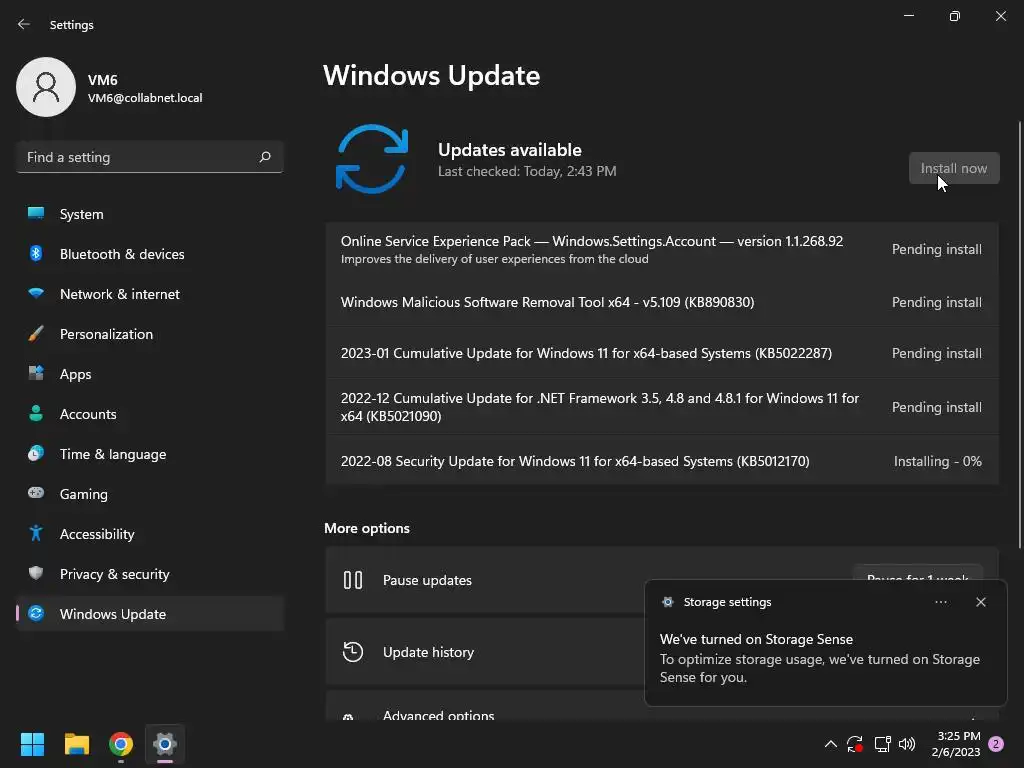Screen dimensions: 1024x768
Task: Click the Apps grid icon
Action: tap(36, 373)
